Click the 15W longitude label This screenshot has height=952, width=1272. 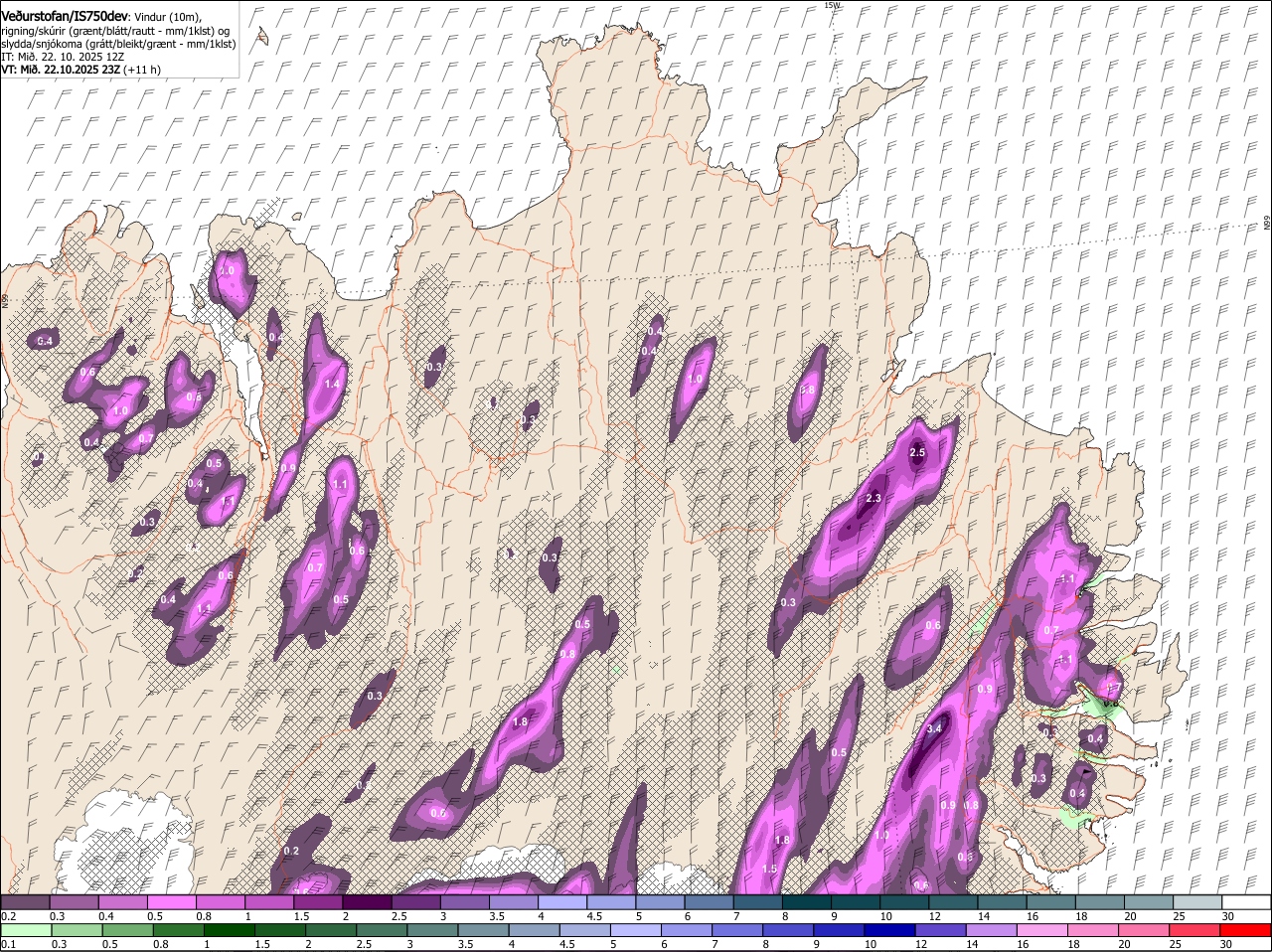click(832, 5)
